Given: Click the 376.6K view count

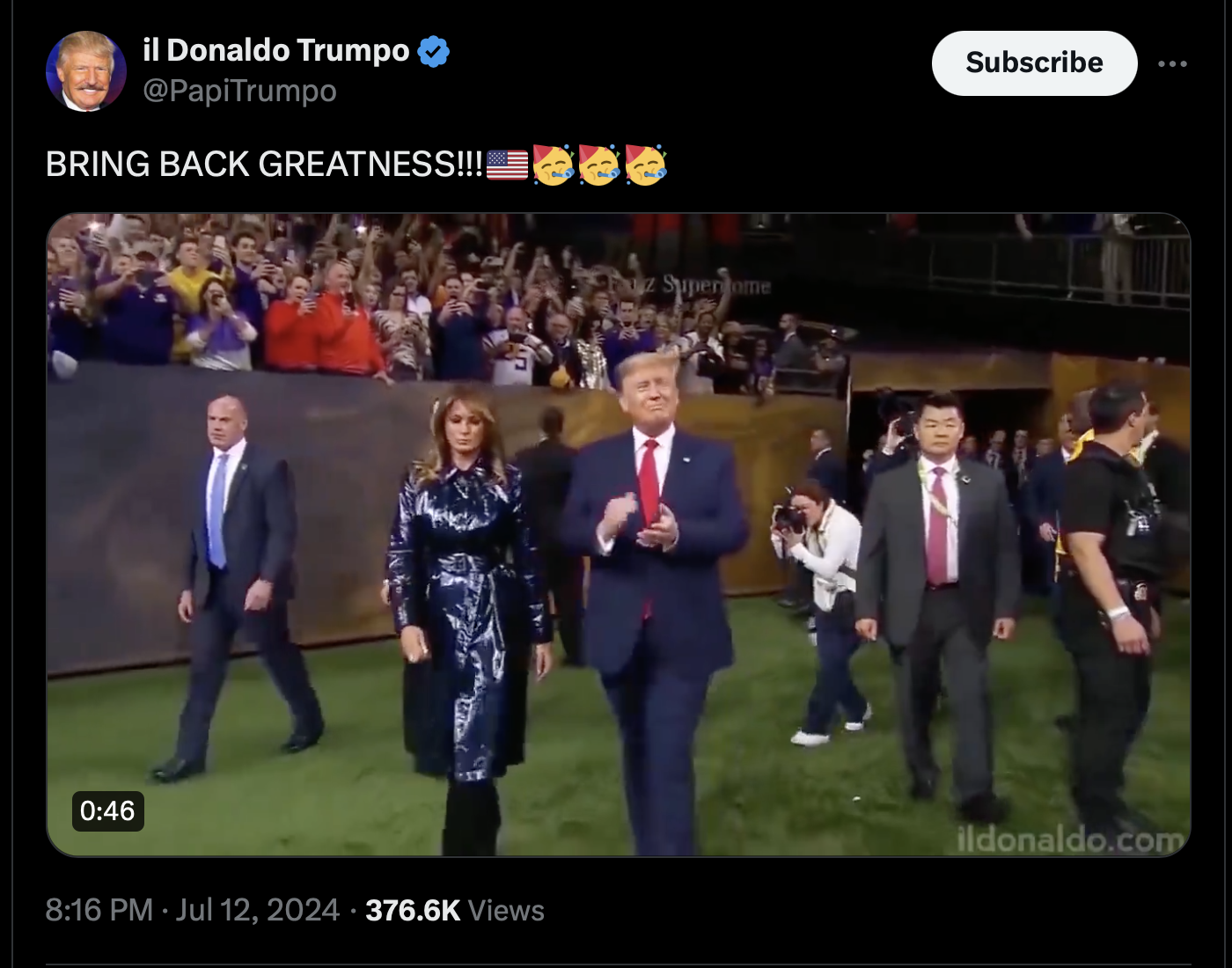Looking at the screenshot, I should [x=413, y=910].
